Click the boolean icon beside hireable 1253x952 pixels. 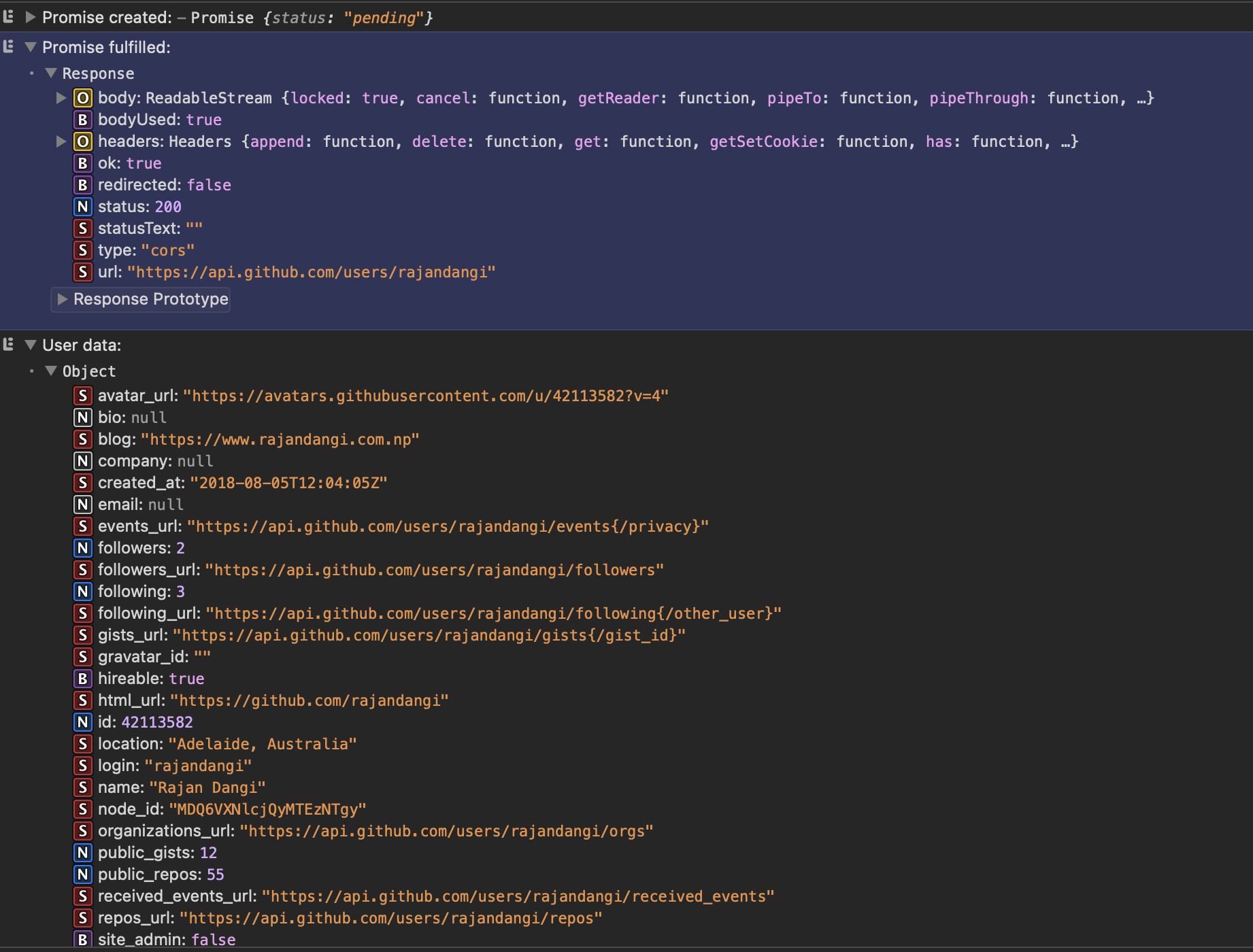click(x=82, y=679)
